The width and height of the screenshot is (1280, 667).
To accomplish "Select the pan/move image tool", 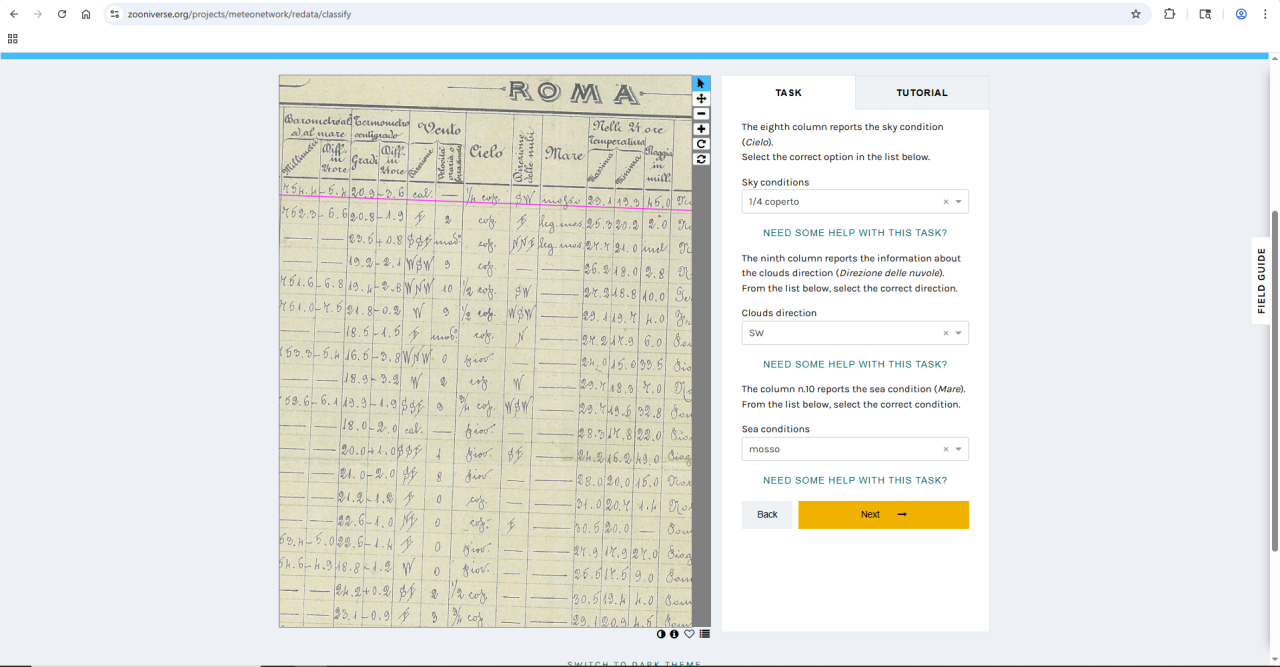I will [x=701, y=98].
